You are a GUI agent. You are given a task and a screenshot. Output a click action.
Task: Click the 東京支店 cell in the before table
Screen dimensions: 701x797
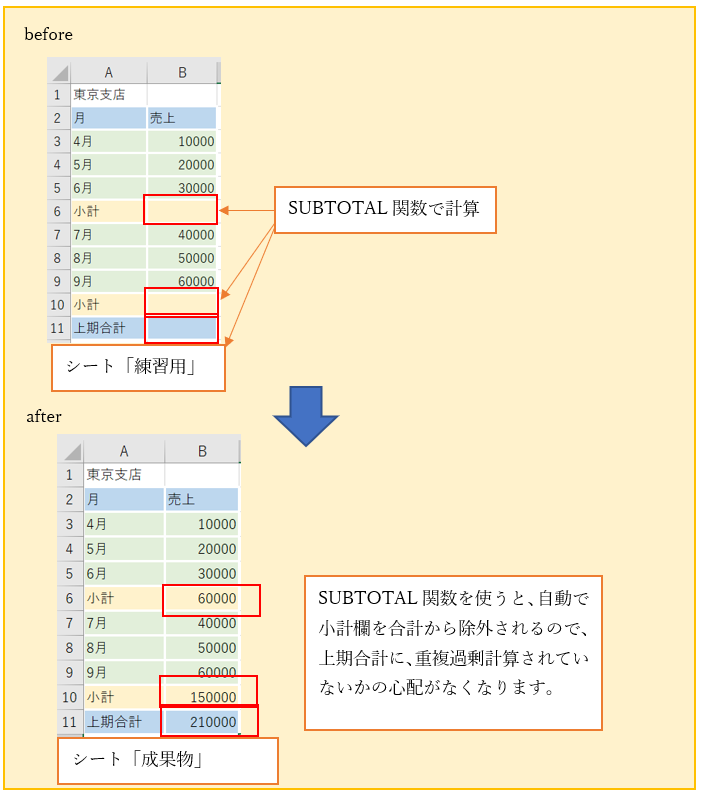click(108, 95)
